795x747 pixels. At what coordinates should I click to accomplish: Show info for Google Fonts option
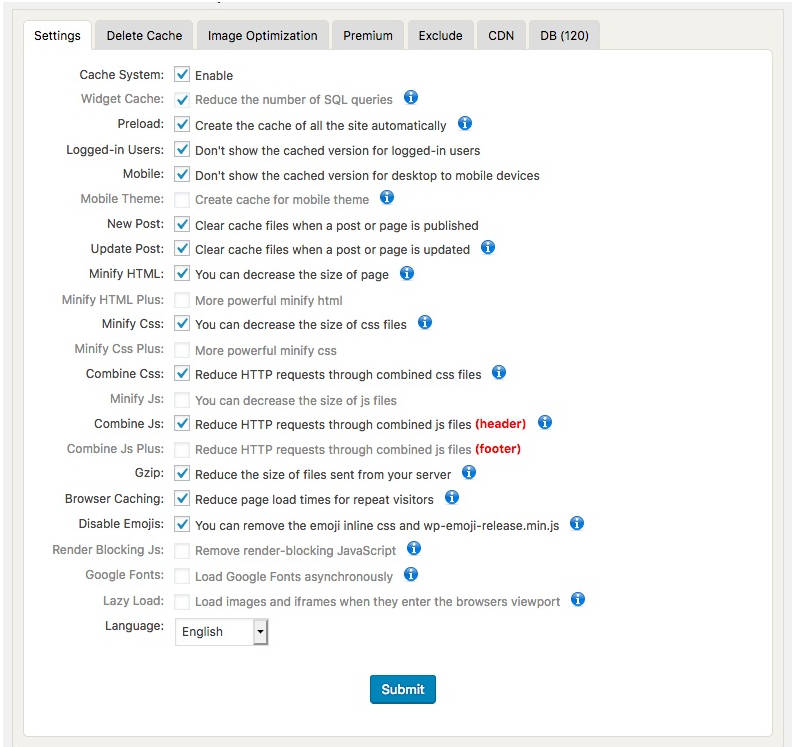411,574
